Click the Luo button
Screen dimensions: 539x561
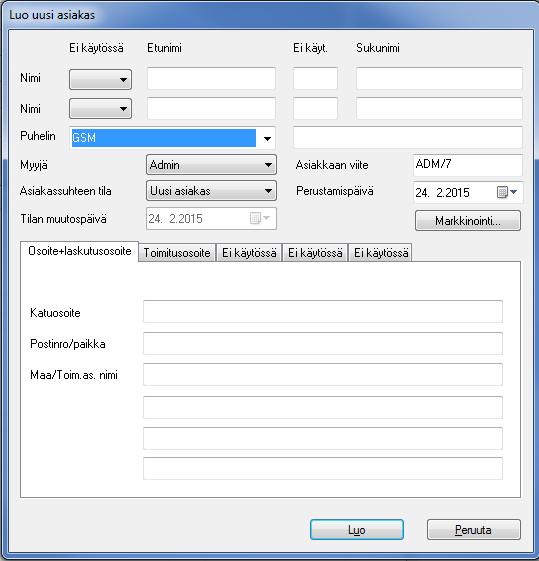357,530
